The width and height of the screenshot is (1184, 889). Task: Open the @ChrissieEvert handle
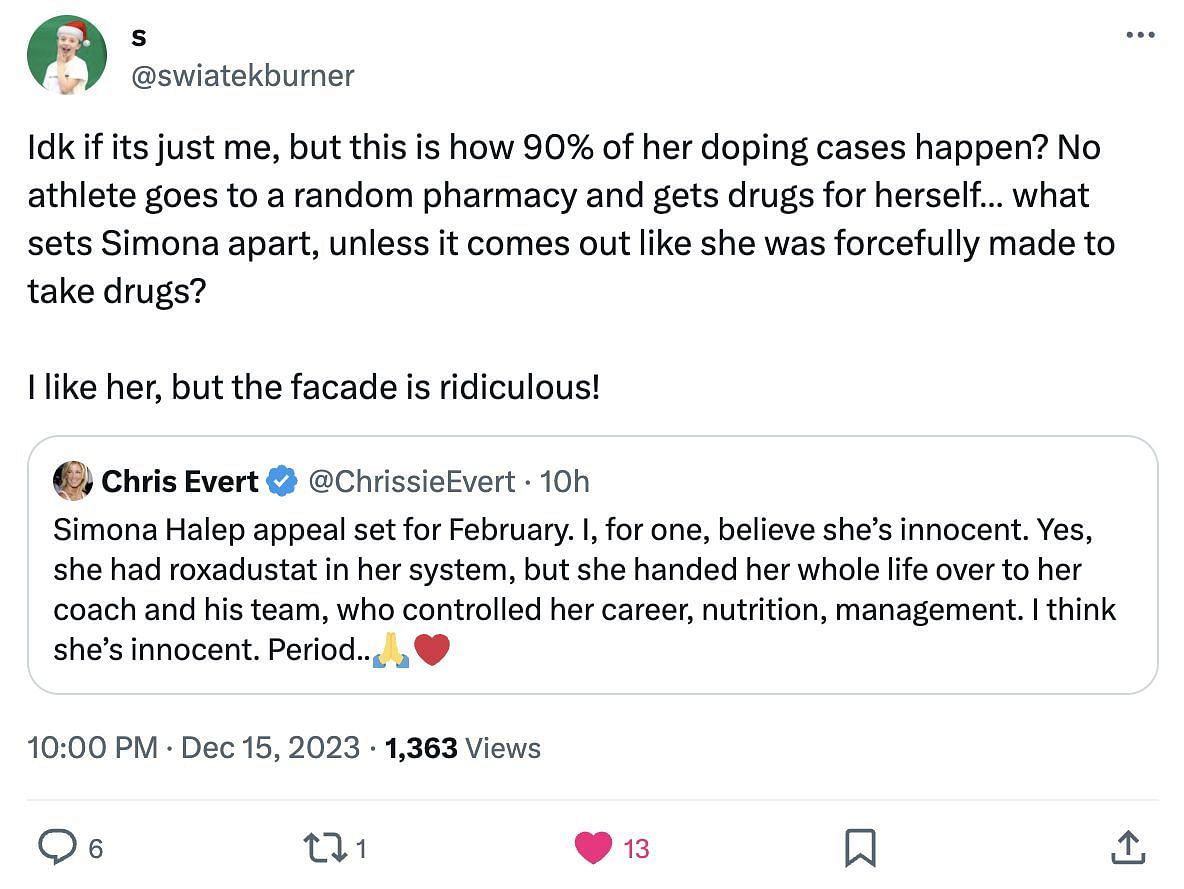coord(411,482)
